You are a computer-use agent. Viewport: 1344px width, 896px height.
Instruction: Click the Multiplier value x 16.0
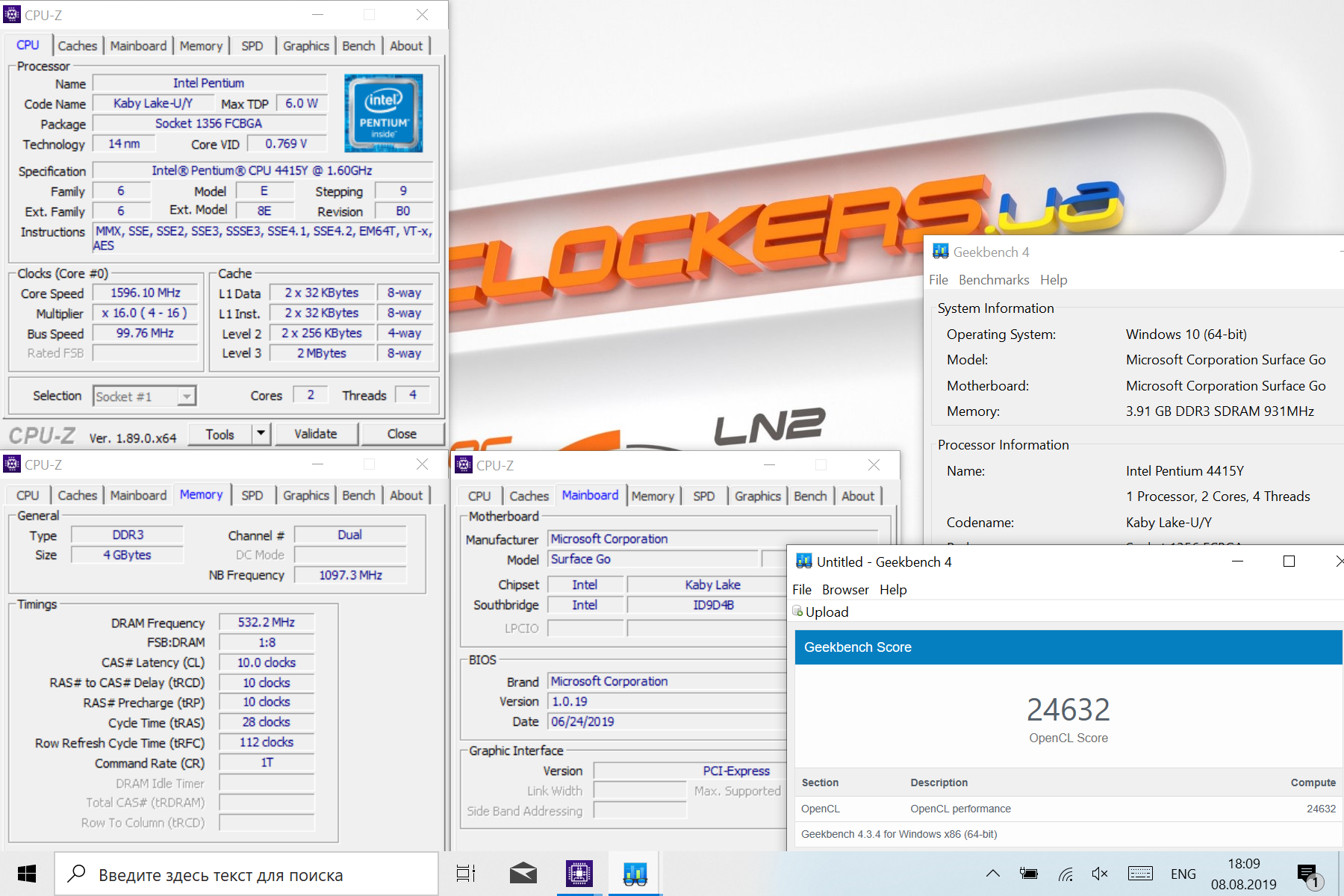(x=146, y=313)
